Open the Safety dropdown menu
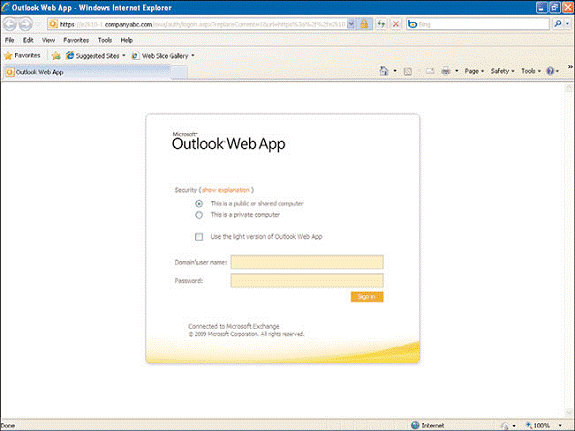575x431 pixels. 502,71
